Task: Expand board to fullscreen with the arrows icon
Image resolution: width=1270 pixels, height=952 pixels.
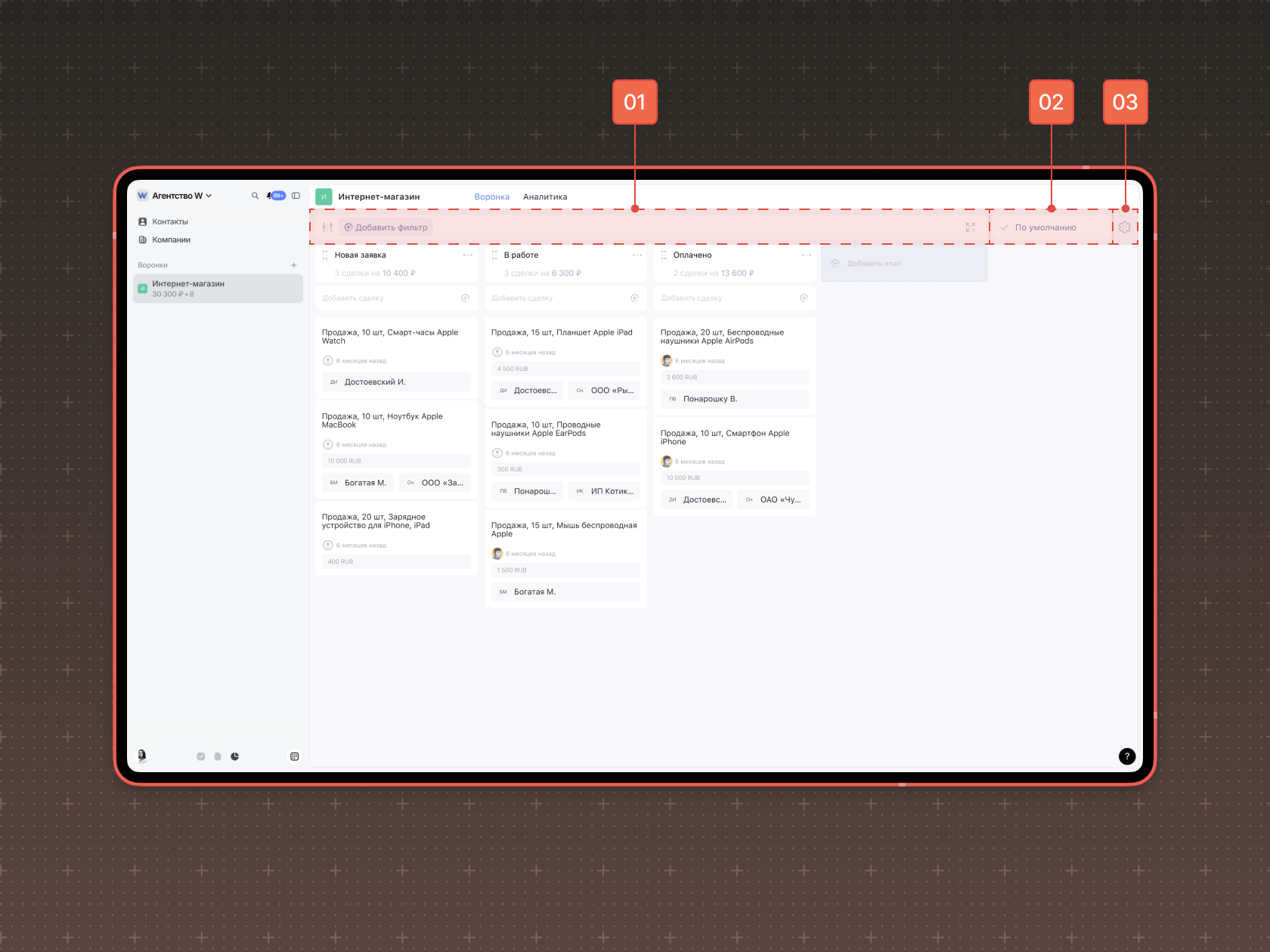Action: (971, 227)
